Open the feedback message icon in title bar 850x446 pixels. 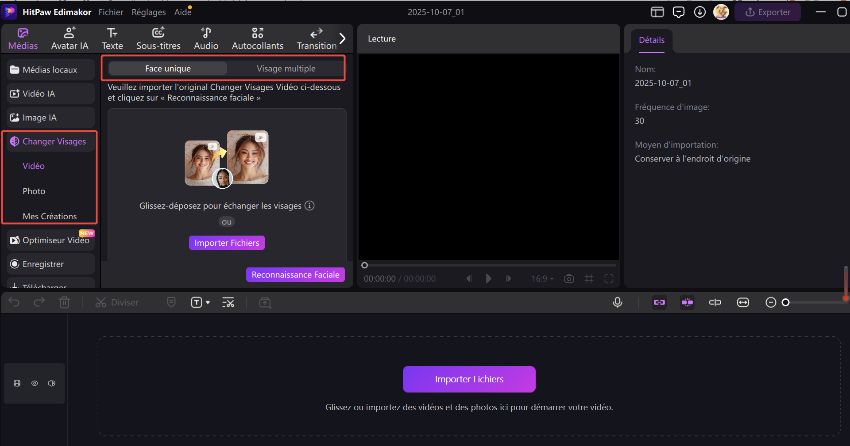[679, 13]
